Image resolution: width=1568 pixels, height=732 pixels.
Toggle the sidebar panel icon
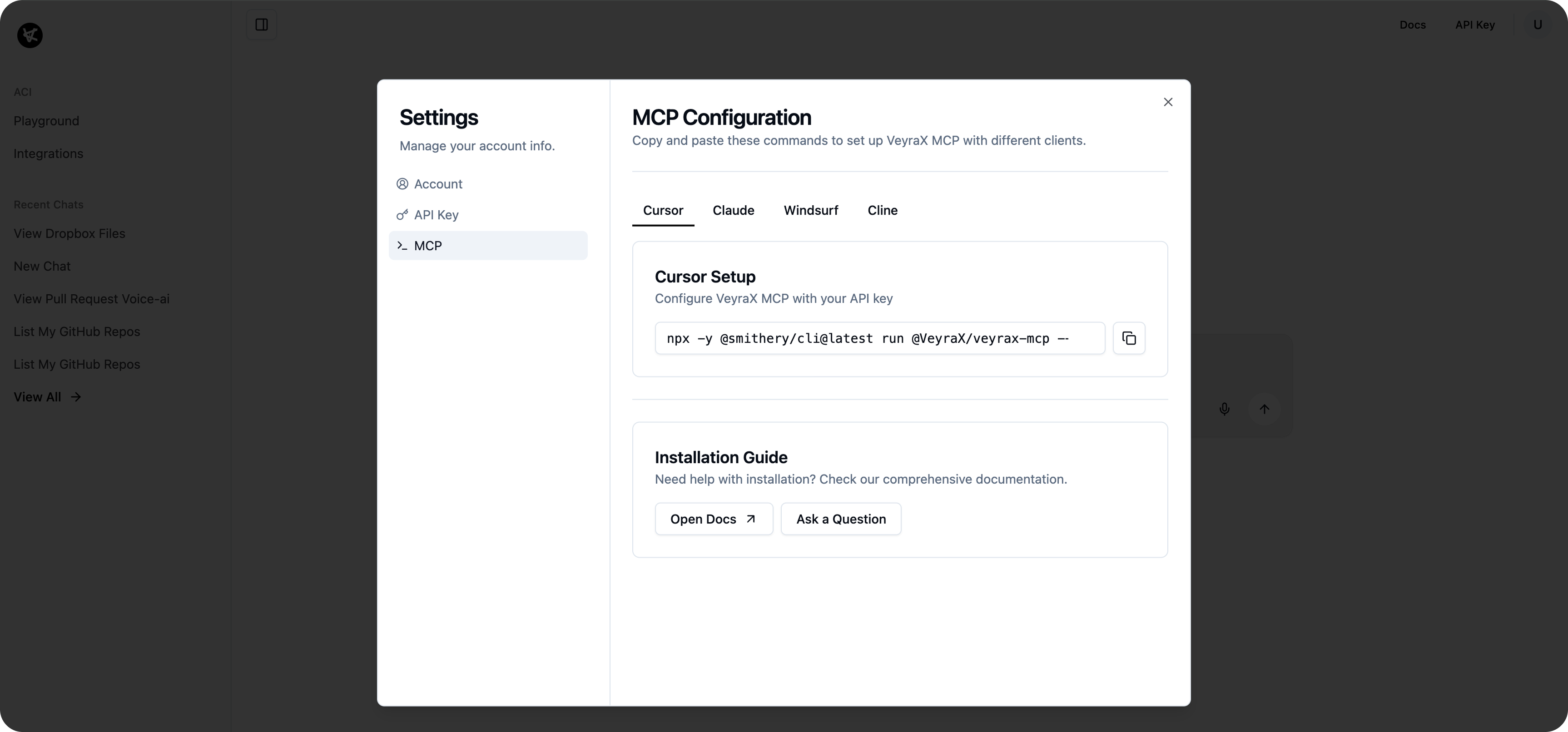(262, 25)
